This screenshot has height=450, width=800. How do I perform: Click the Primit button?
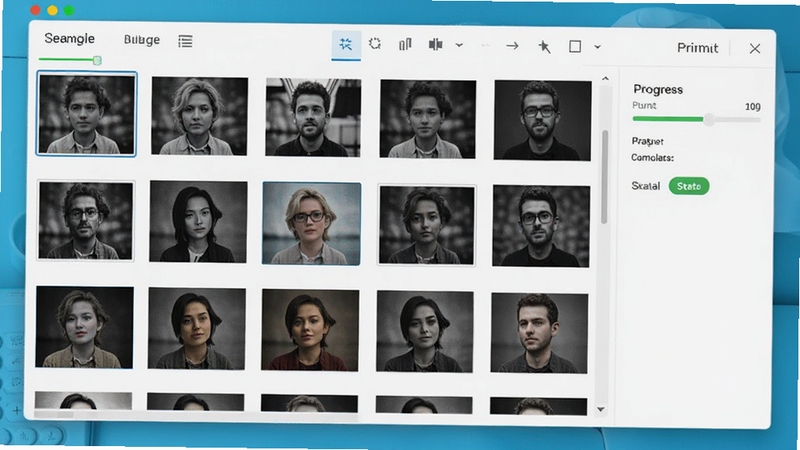click(x=697, y=48)
